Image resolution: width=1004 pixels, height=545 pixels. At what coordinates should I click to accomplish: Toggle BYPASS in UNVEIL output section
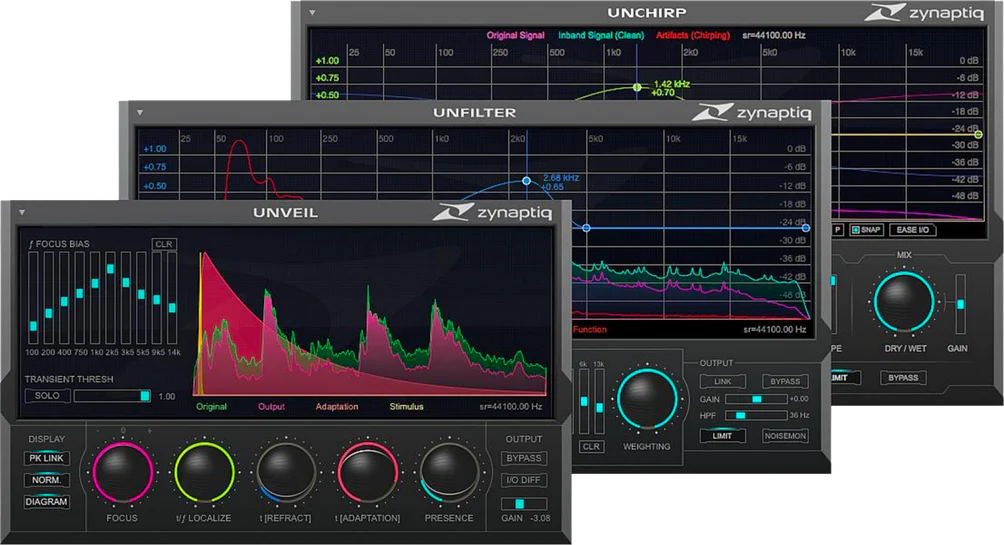point(524,459)
